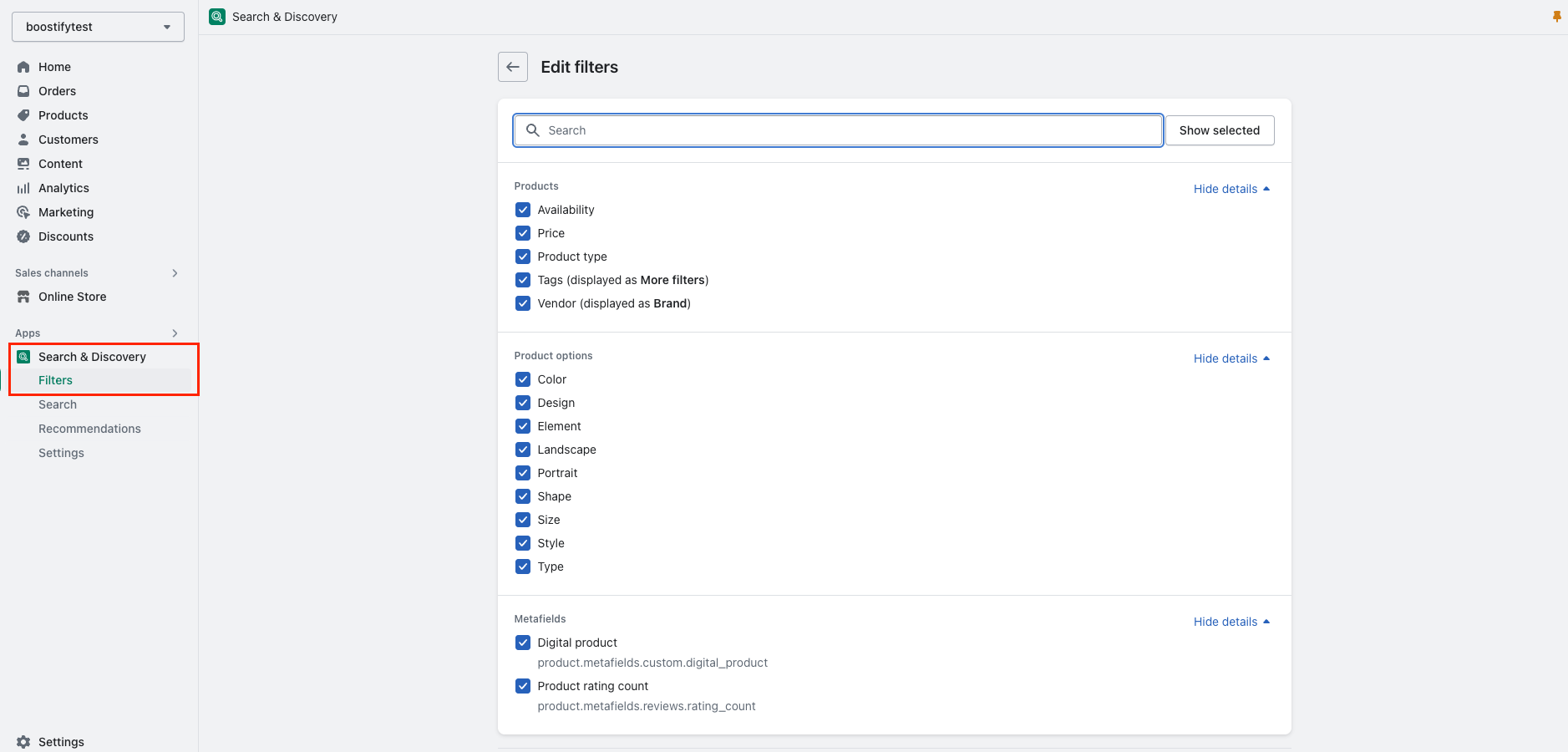
Task: Select the Marketing megaphone icon
Action: (23, 212)
